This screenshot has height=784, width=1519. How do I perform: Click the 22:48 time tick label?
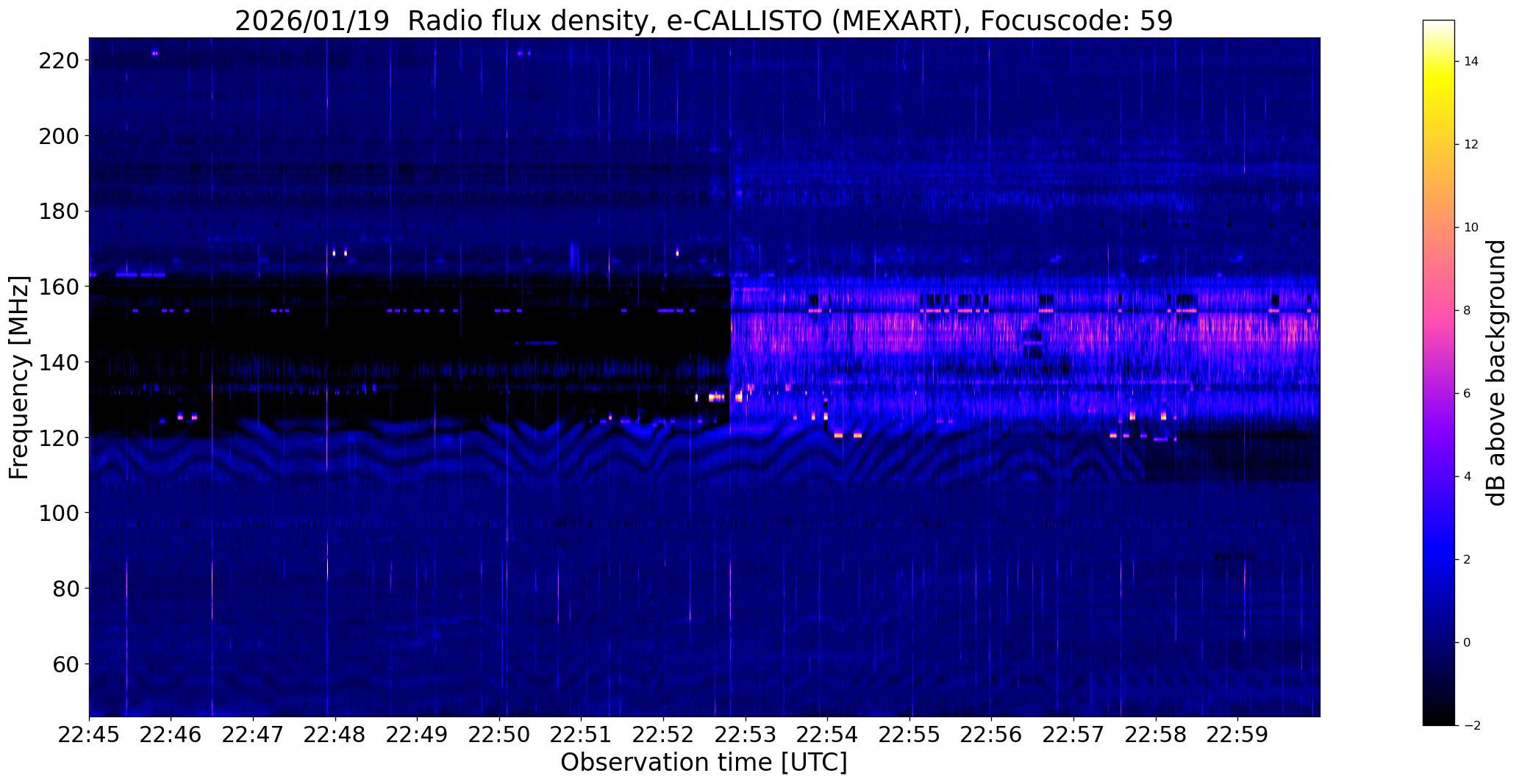(x=335, y=735)
